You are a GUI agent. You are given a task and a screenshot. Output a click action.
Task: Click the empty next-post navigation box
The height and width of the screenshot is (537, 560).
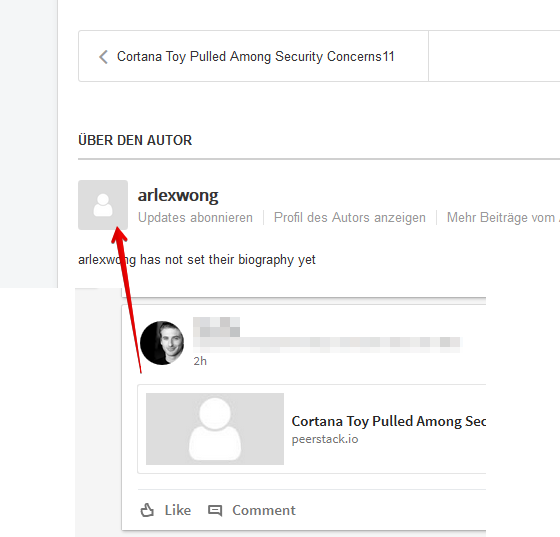[x=494, y=56]
